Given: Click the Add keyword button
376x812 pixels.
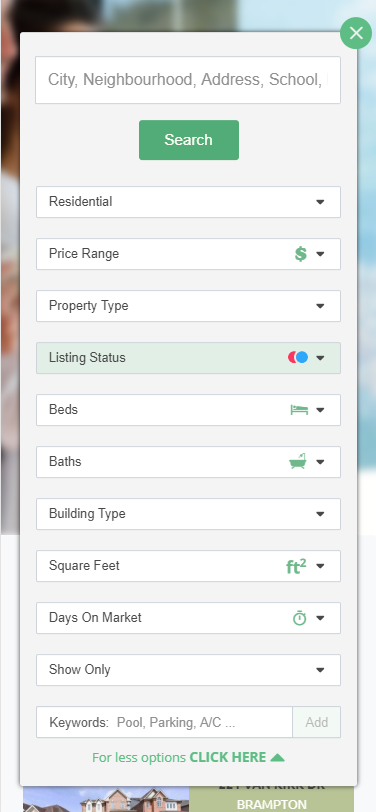Looking at the screenshot, I should click(316, 722).
